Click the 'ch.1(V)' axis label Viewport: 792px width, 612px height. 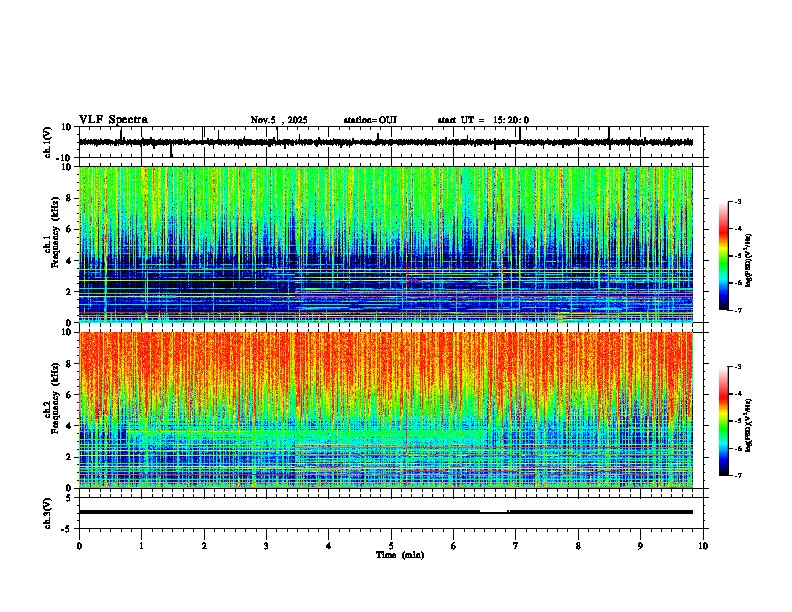(48, 142)
